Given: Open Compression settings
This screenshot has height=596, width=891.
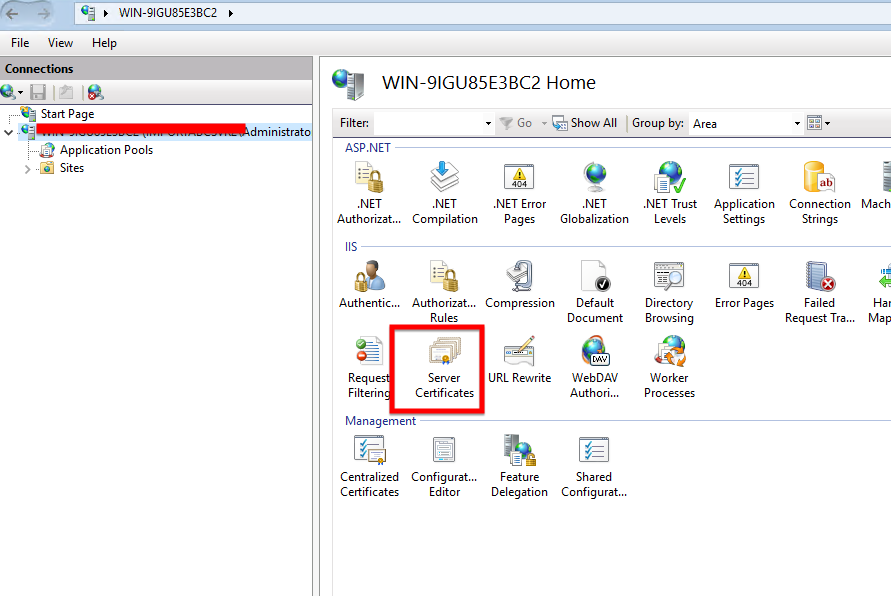Looking at the screenshot, I should click(x=519, y=290).
